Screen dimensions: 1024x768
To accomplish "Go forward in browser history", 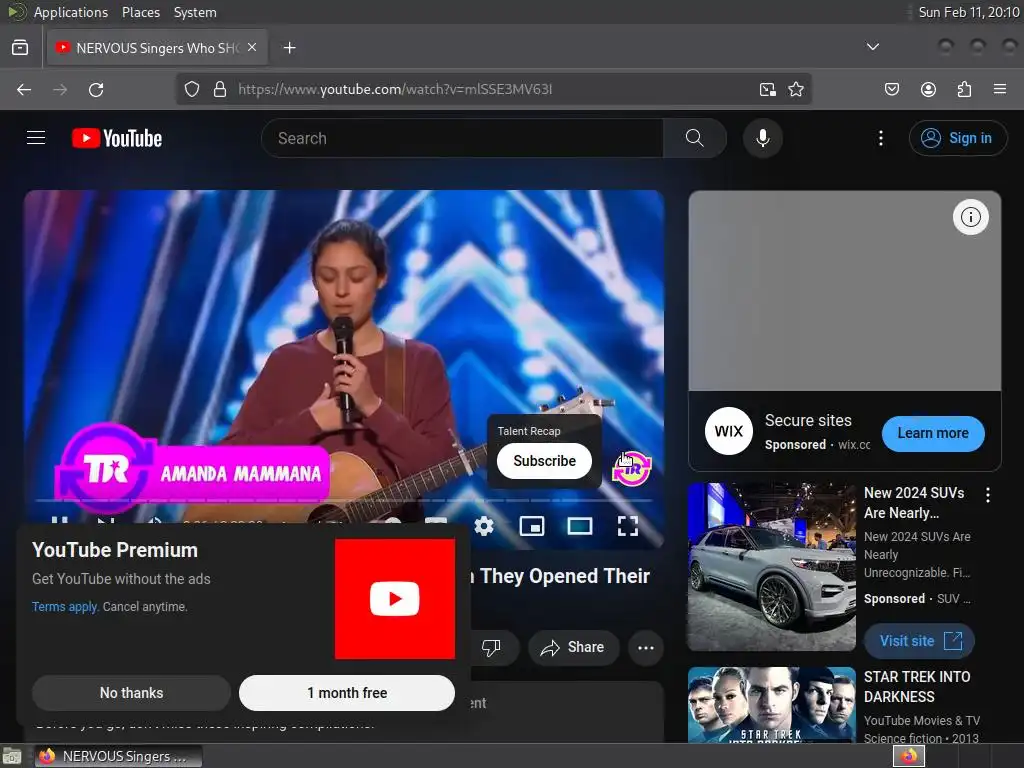I will point(60,89).
